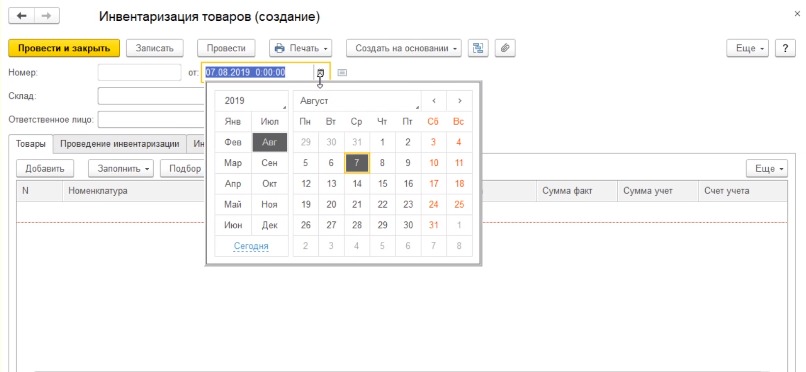Choose Сен month in calendar

pos(270,163)
